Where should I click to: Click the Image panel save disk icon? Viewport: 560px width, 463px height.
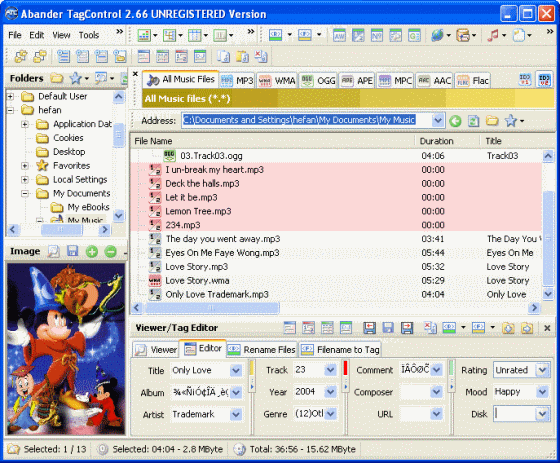[72, 251]
